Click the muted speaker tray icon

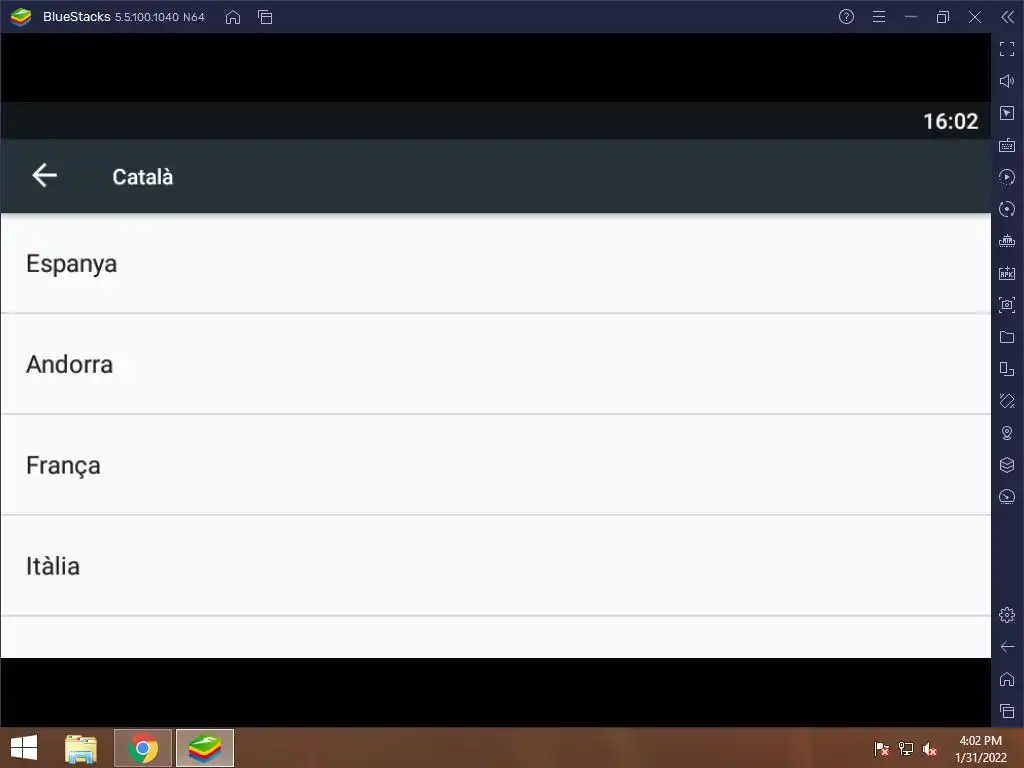[930, 749]
